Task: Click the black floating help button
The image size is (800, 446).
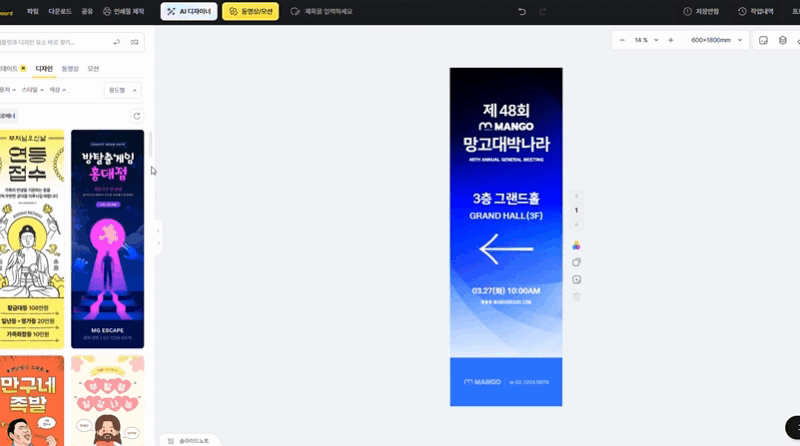Action: 793,427
